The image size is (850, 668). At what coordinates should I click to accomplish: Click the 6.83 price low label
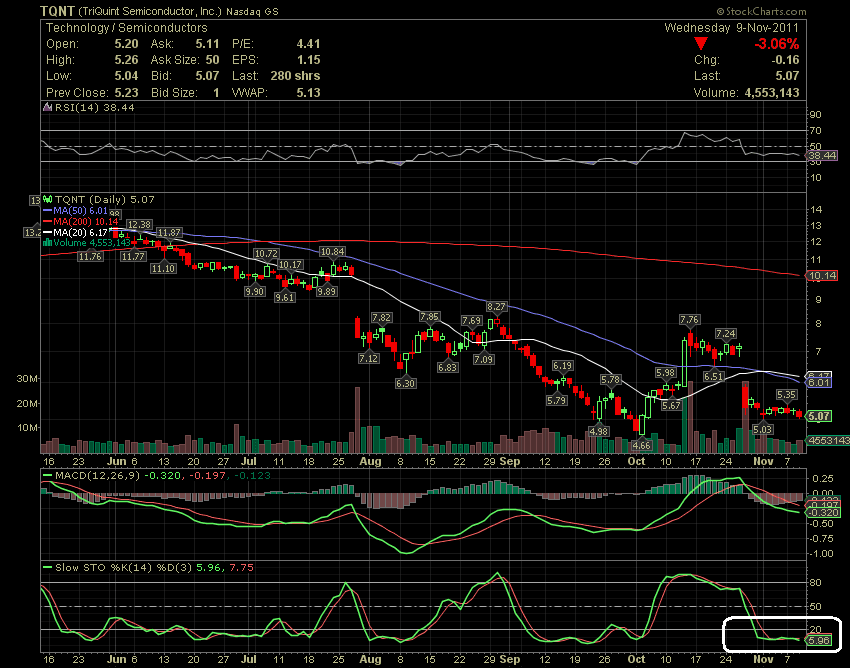(x=448, y=367)
